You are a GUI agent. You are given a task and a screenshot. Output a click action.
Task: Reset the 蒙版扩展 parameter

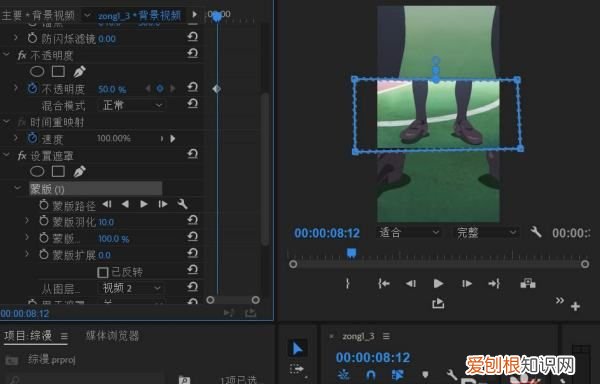pos(192,253)
